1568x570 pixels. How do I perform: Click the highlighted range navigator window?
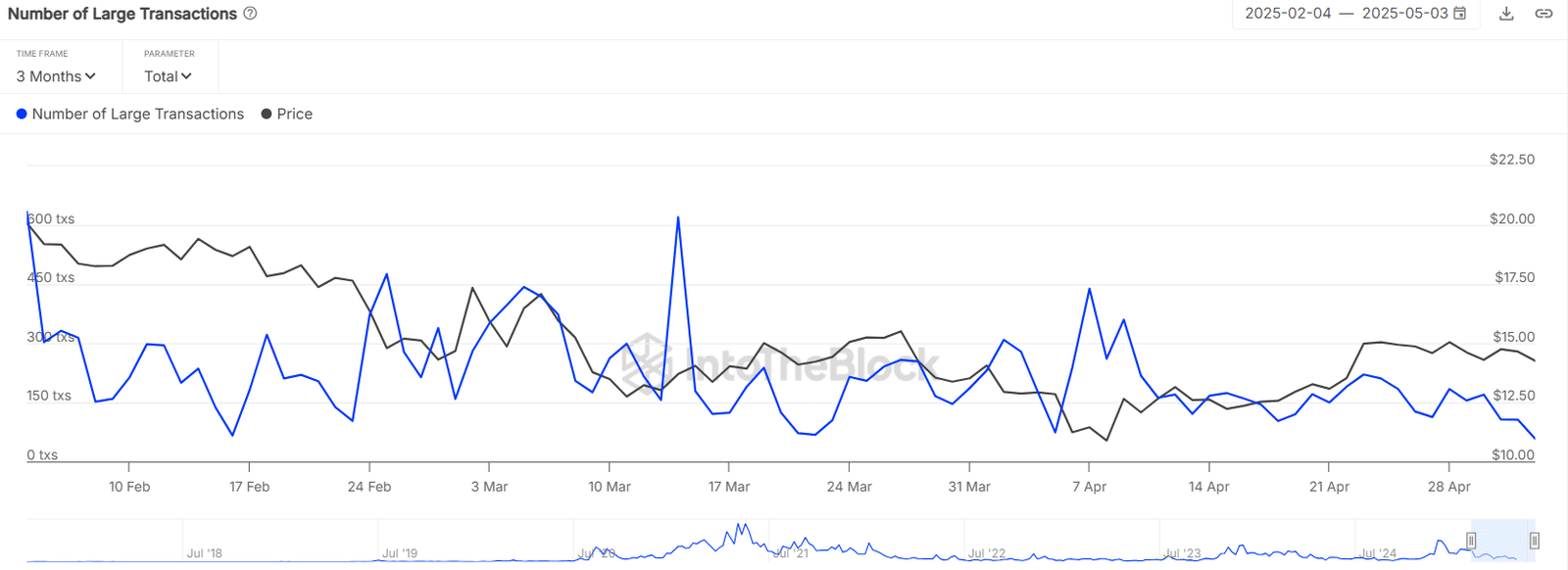point(1502,541)
